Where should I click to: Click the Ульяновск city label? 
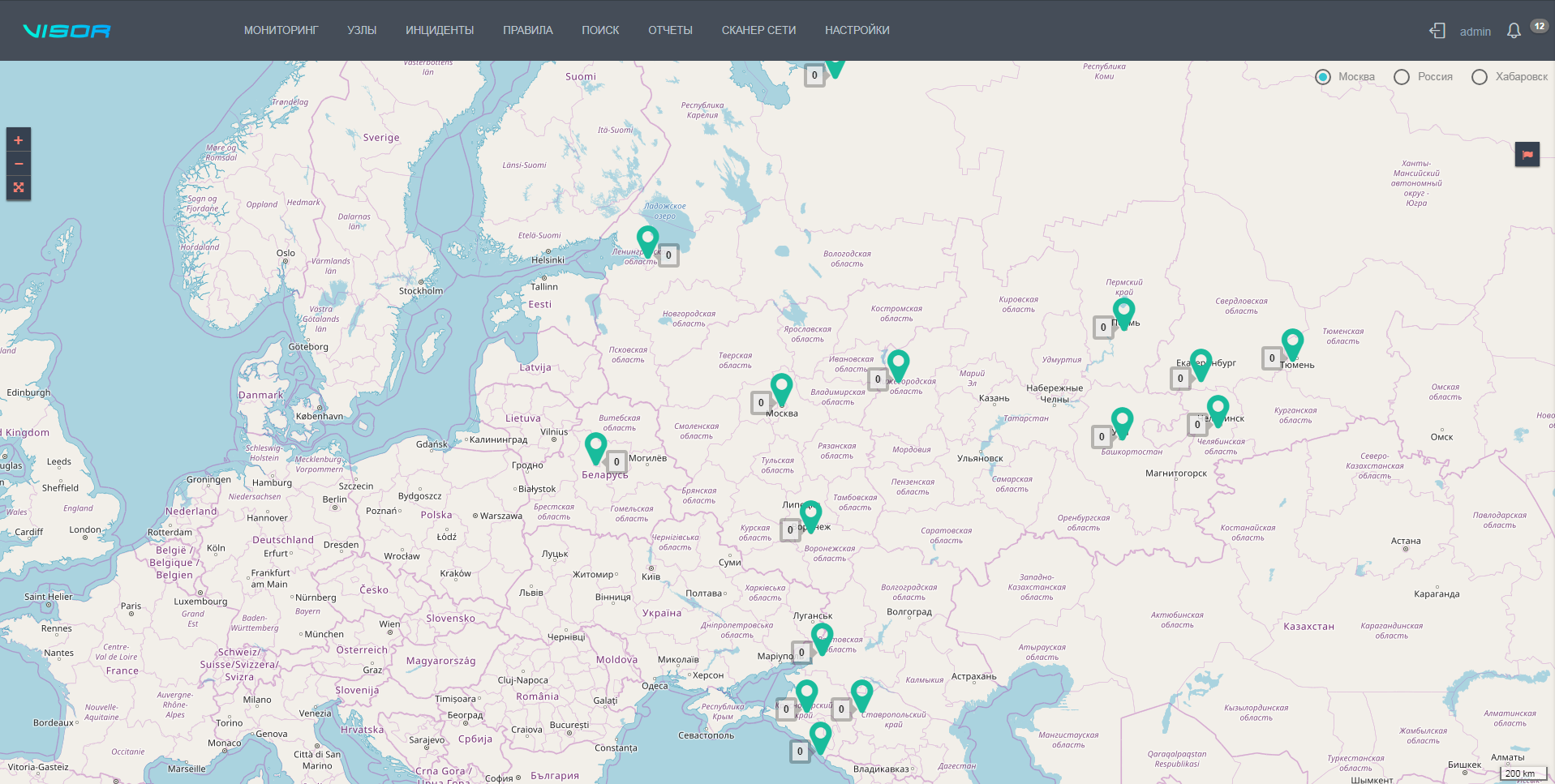tap(980, 459)
